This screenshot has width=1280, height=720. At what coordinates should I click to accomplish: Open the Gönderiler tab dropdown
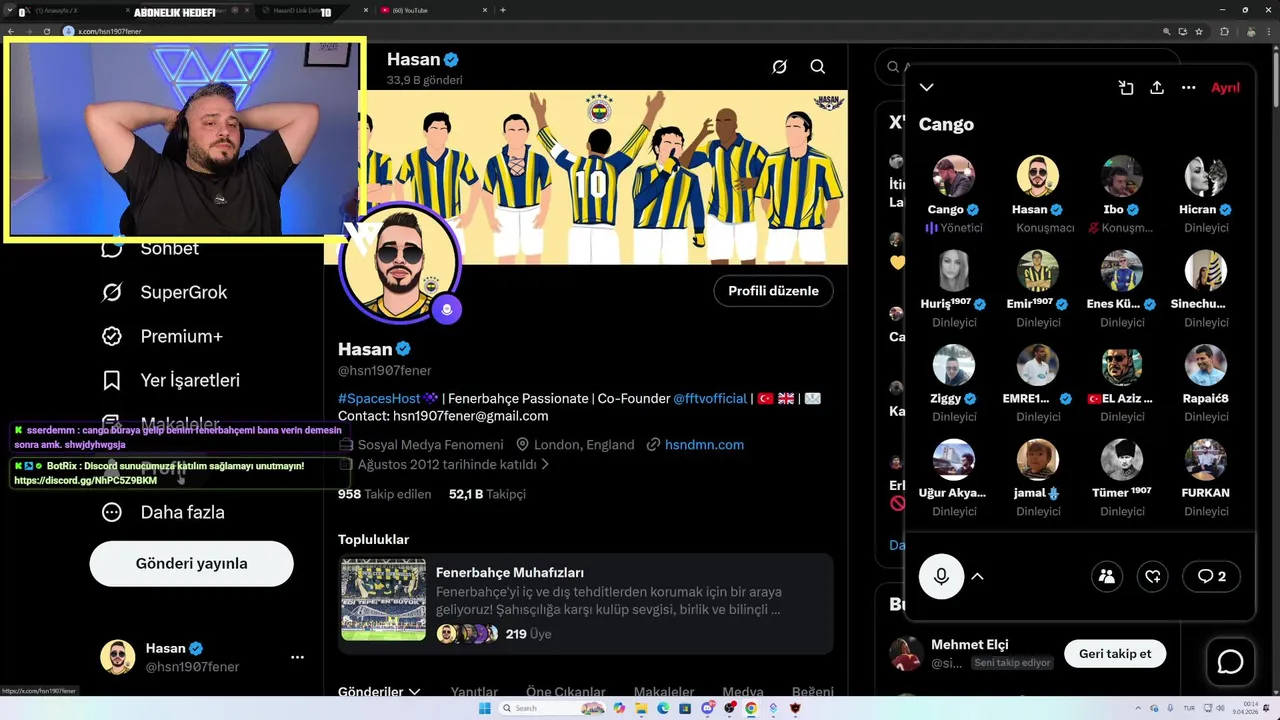379,691
